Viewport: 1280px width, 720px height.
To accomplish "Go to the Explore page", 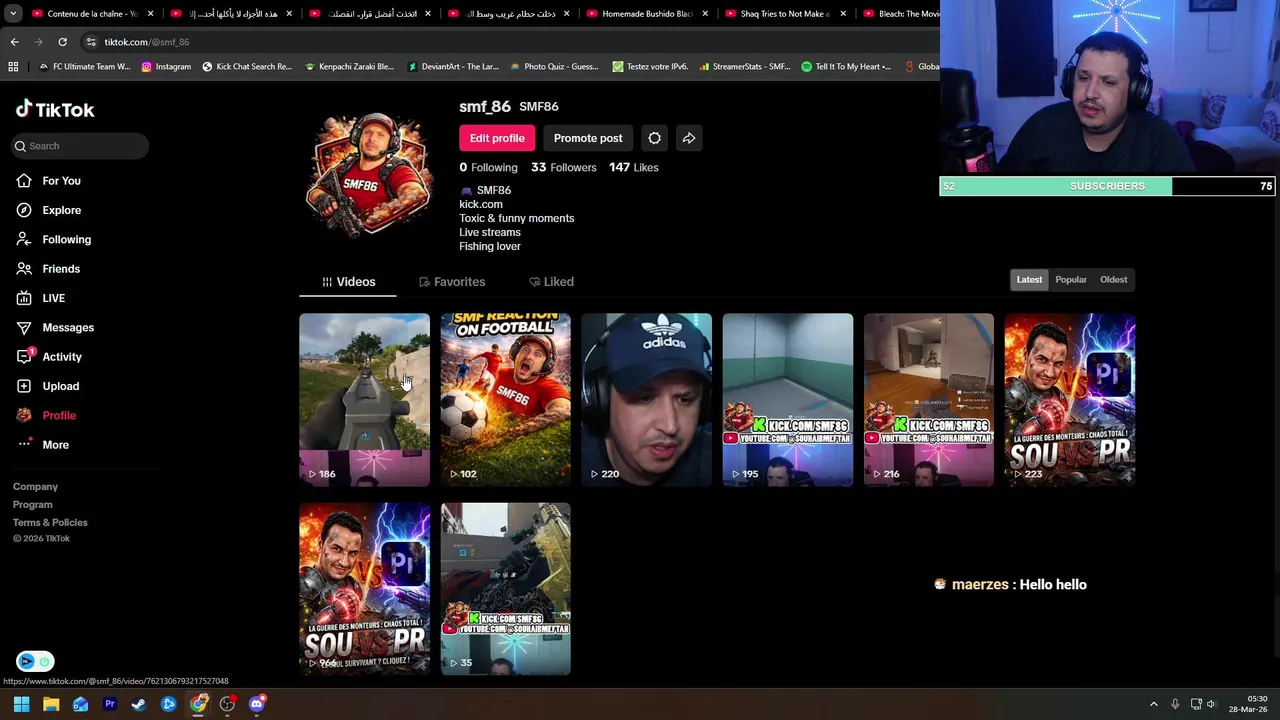I will tap(48, 210).
